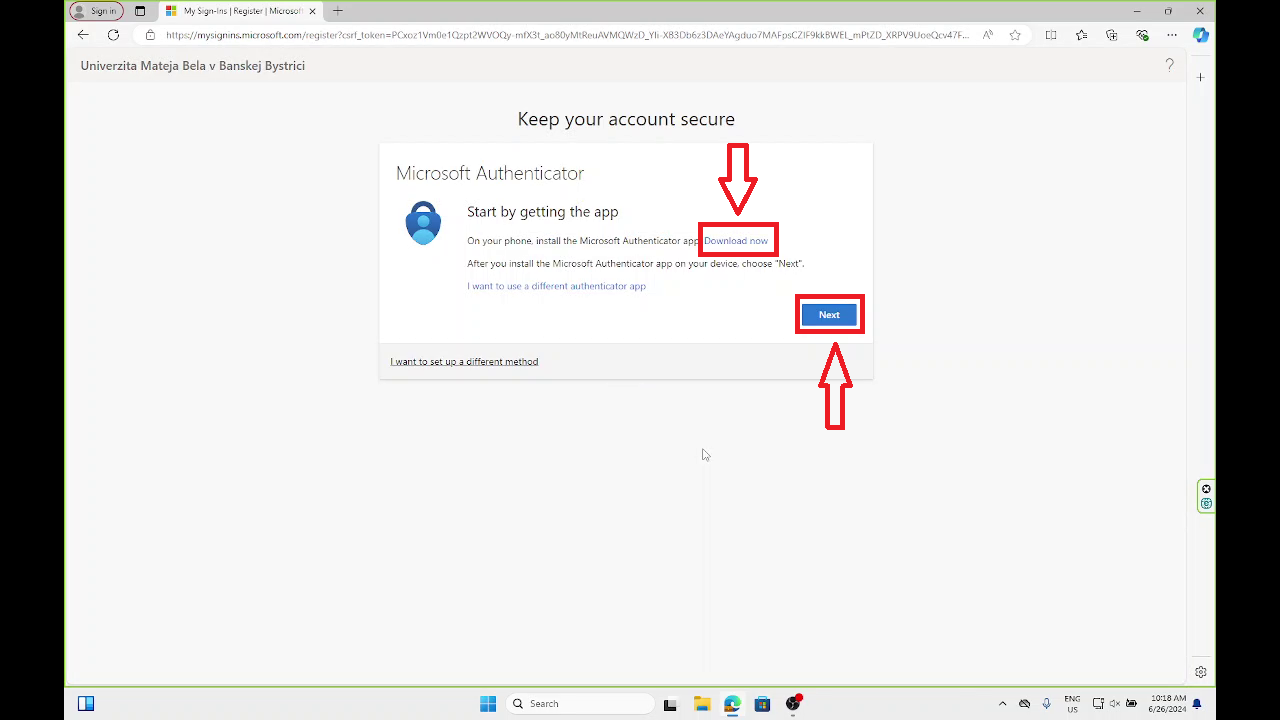Click the remote session toolbar bottom icon

[1206, 504]
